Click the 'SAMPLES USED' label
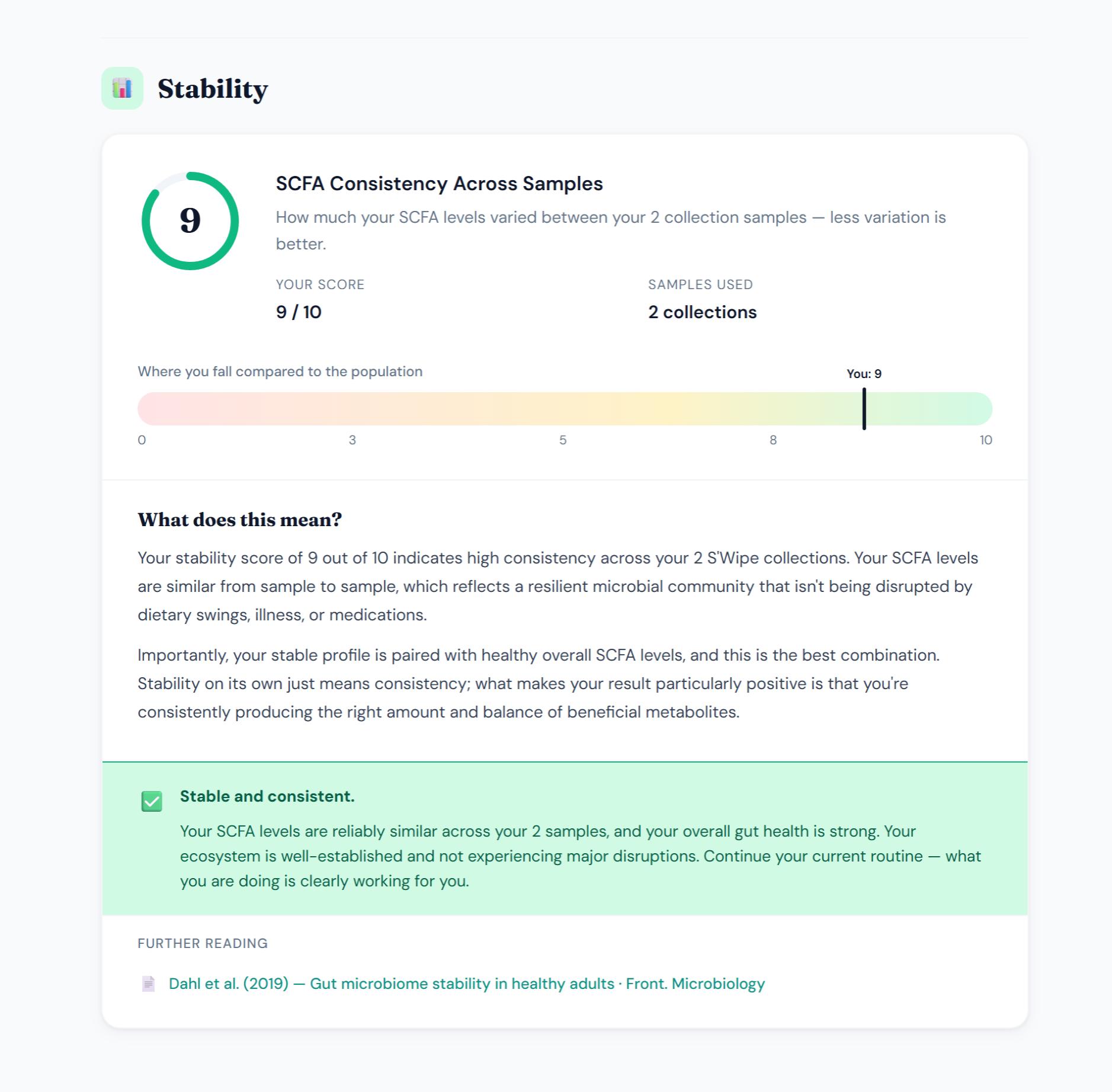This screenshot has height=1092, width=1112. click(x=700, y=284)
